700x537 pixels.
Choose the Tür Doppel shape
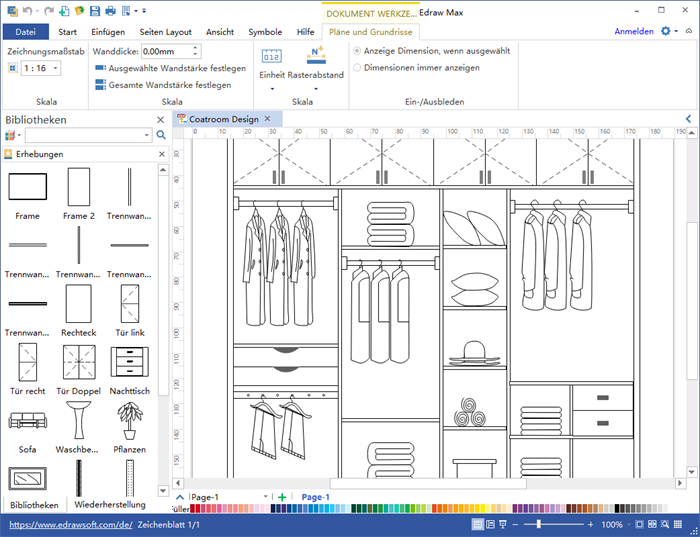coord(78,362)
